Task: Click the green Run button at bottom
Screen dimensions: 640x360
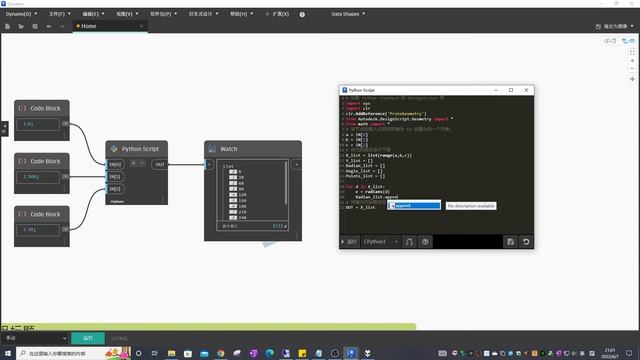Action: click(88, 338)
